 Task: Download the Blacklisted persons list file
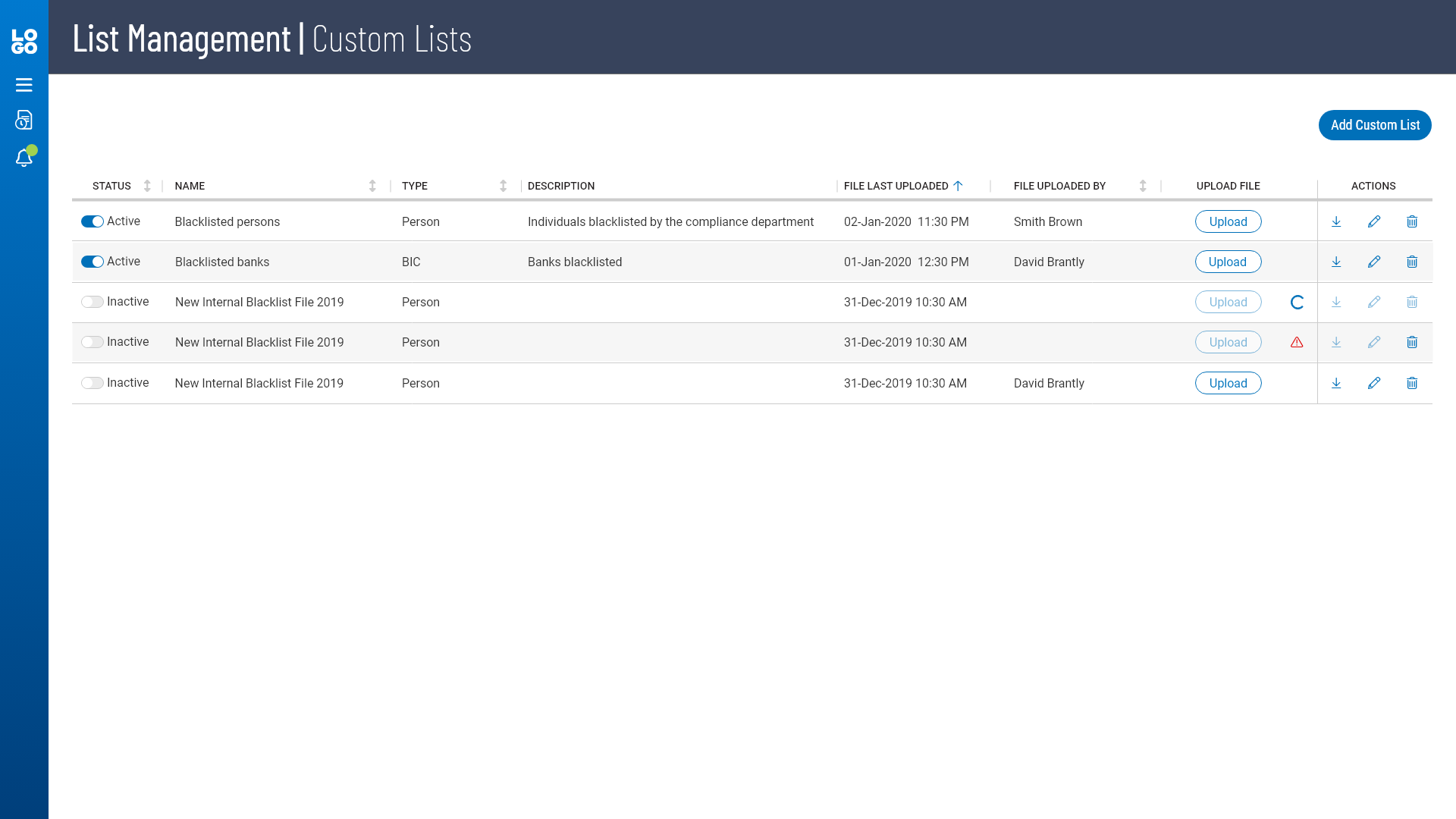click(x=1336, y=221)
